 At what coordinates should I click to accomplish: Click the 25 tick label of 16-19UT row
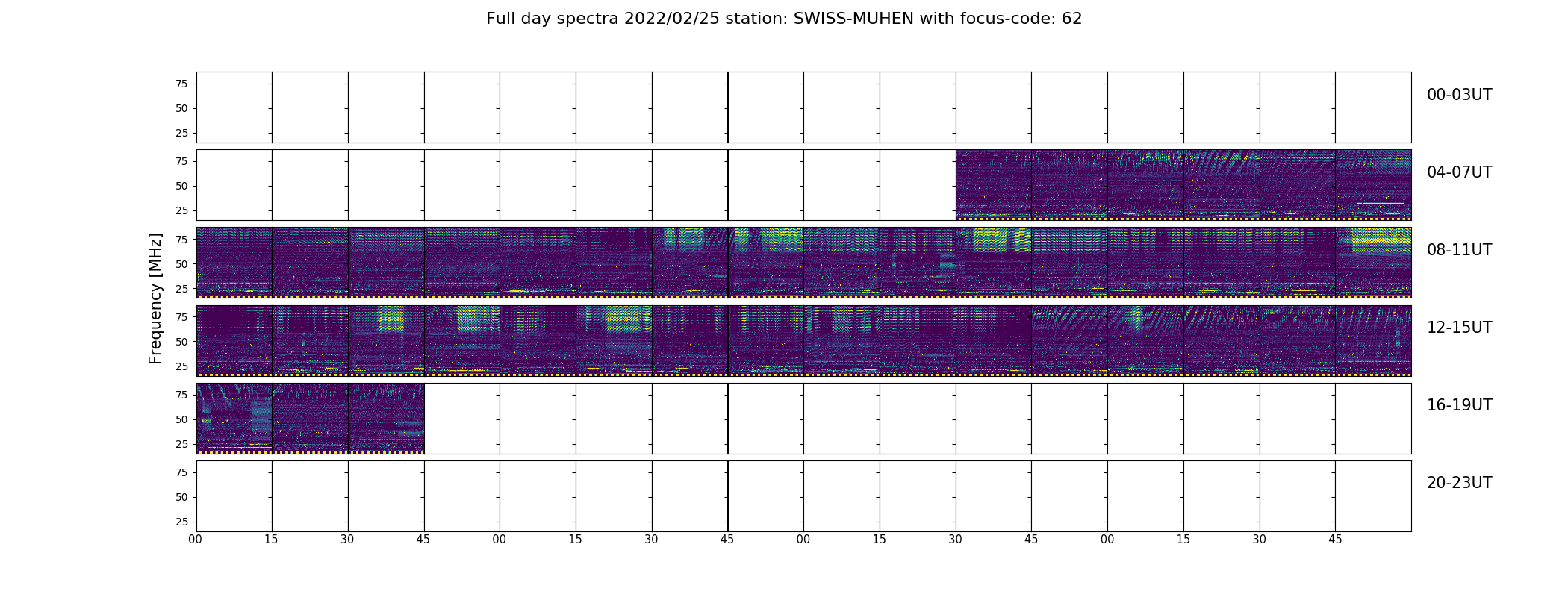[181, 444]
